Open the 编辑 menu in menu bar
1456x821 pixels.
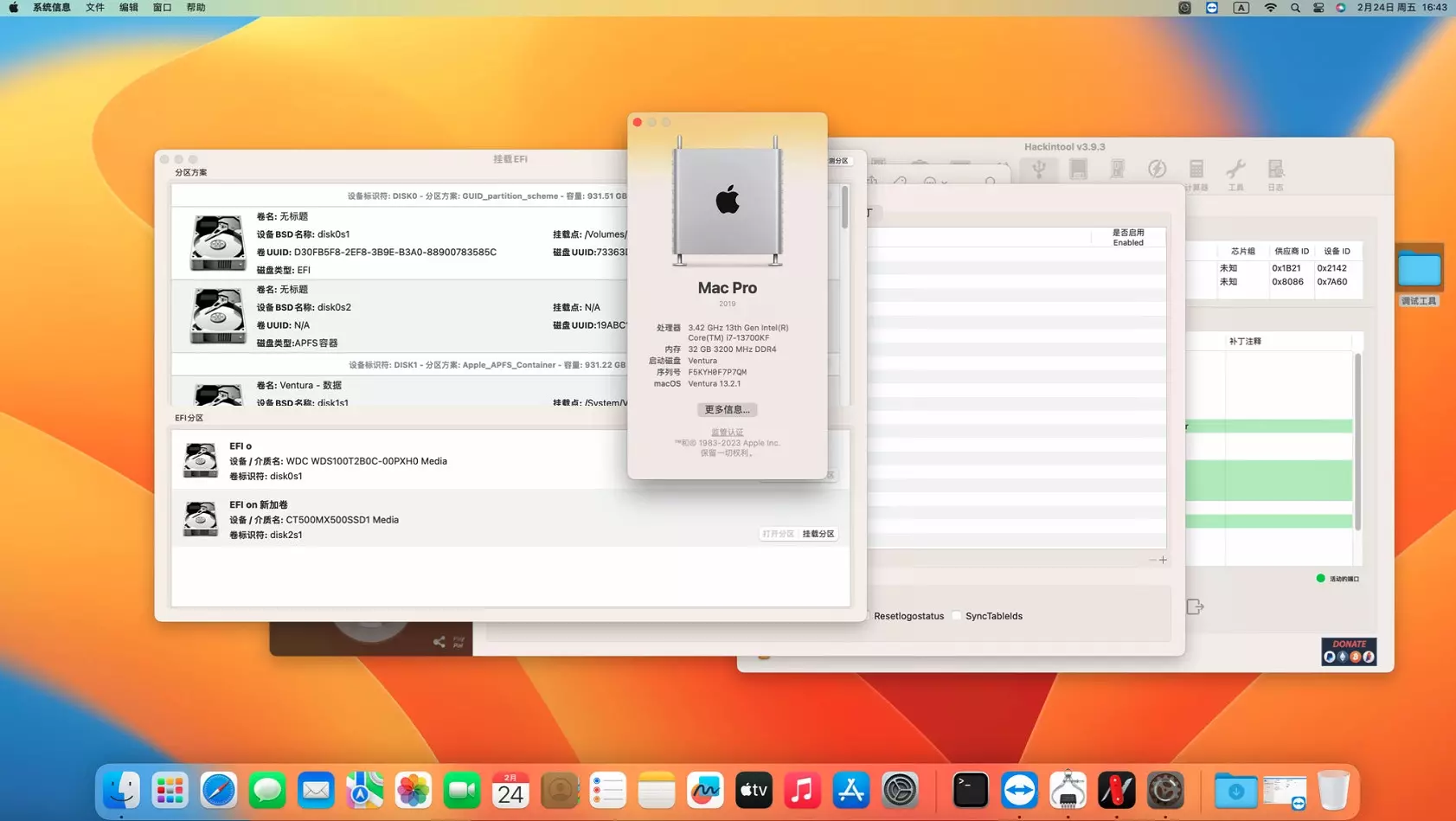click(x=129, y=8)
